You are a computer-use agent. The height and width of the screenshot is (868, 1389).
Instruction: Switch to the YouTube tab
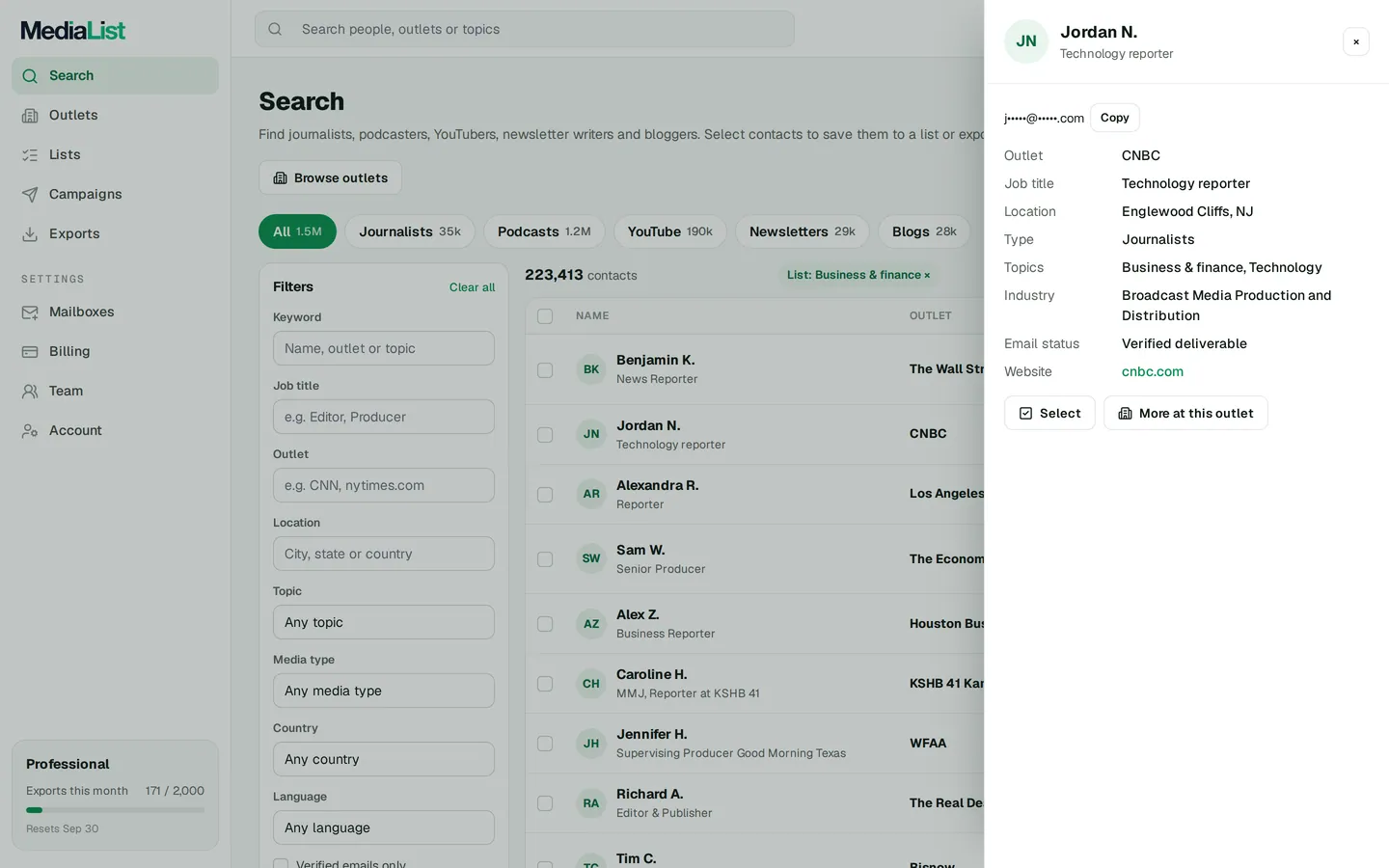pos(670,231)
